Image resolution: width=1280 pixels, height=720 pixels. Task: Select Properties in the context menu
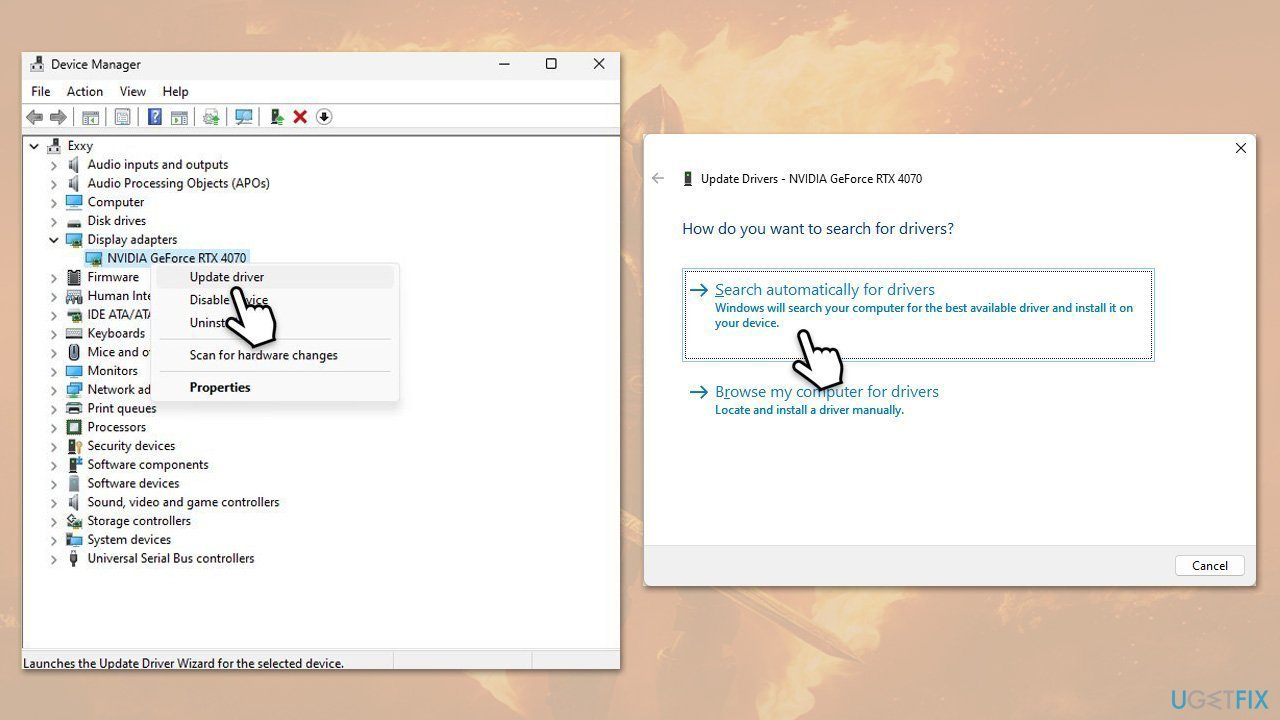(x=220, y=387)
